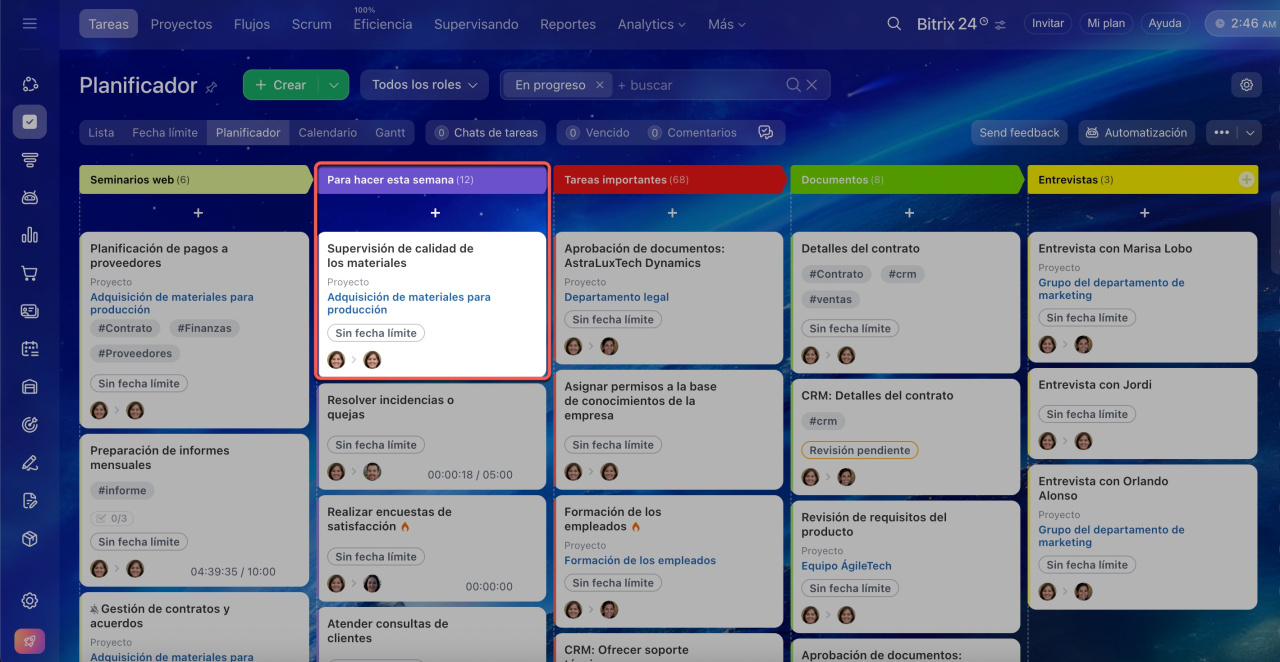Viewport: 1280px width, 662px height.
Task: Open the bar chart analytics sidebar icon
Action: coord(29,235)
